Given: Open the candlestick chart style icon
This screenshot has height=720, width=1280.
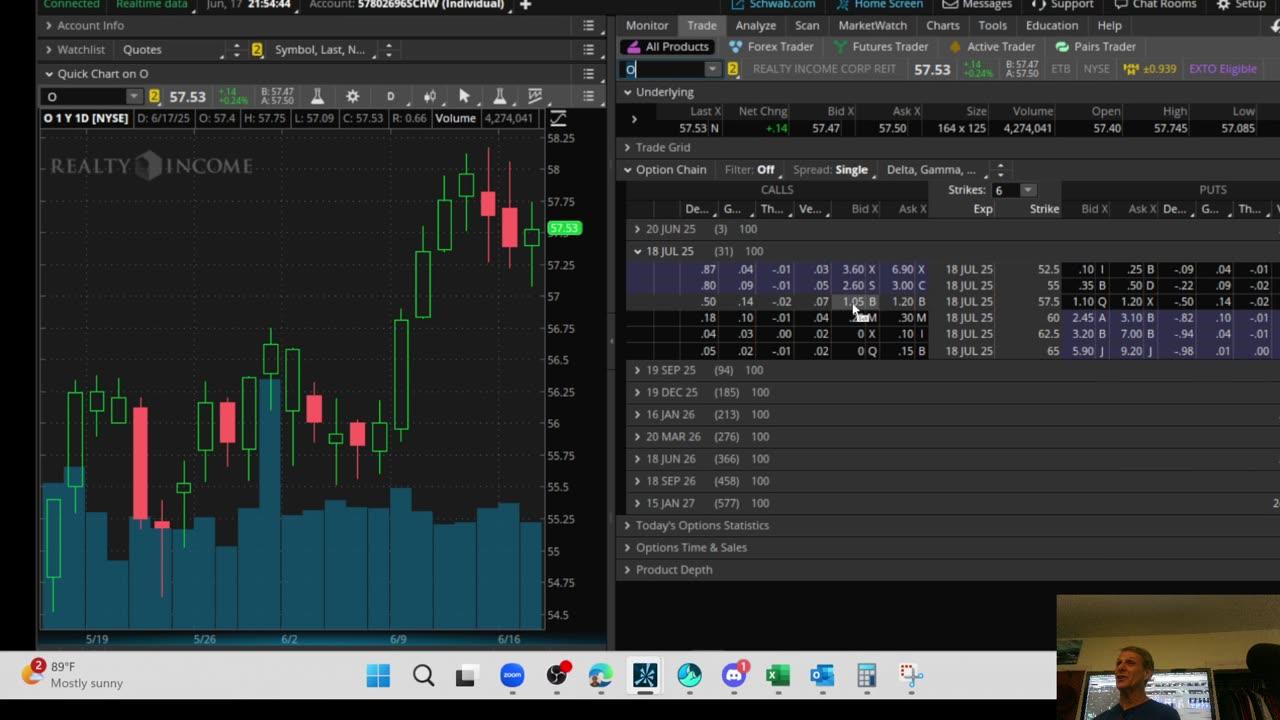Looking at the screenshot, I should (x=429, y=96).
